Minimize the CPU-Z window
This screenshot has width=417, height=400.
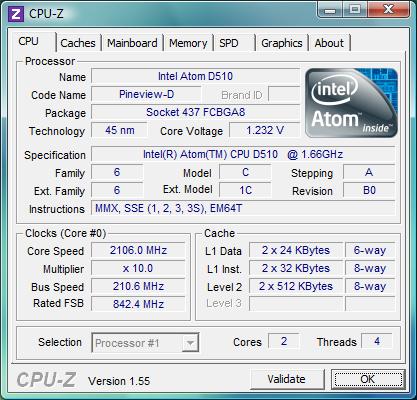click(330, 9)
